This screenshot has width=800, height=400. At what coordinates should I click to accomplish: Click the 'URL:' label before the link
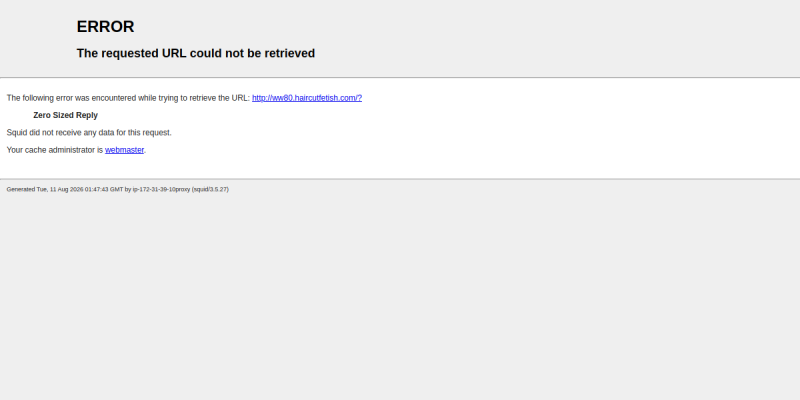point(240,98)
